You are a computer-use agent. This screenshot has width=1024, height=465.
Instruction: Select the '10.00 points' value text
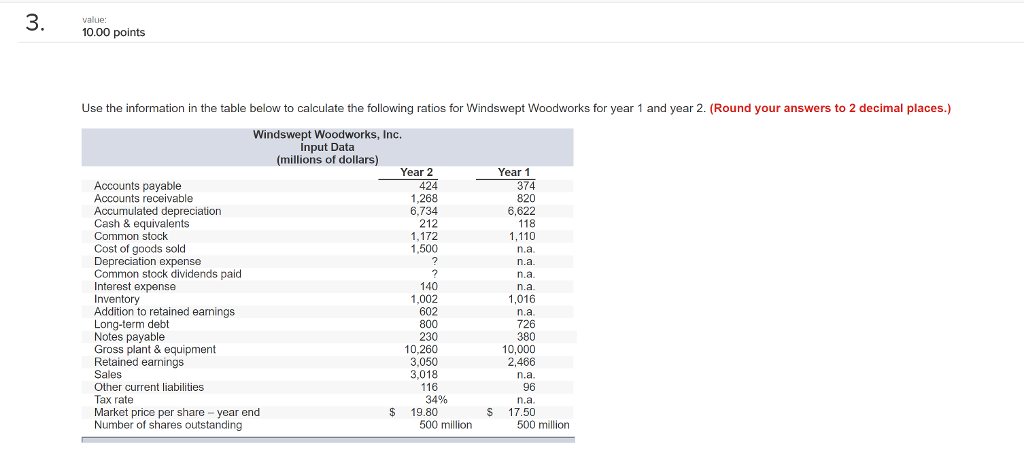(x=114, y=32)
